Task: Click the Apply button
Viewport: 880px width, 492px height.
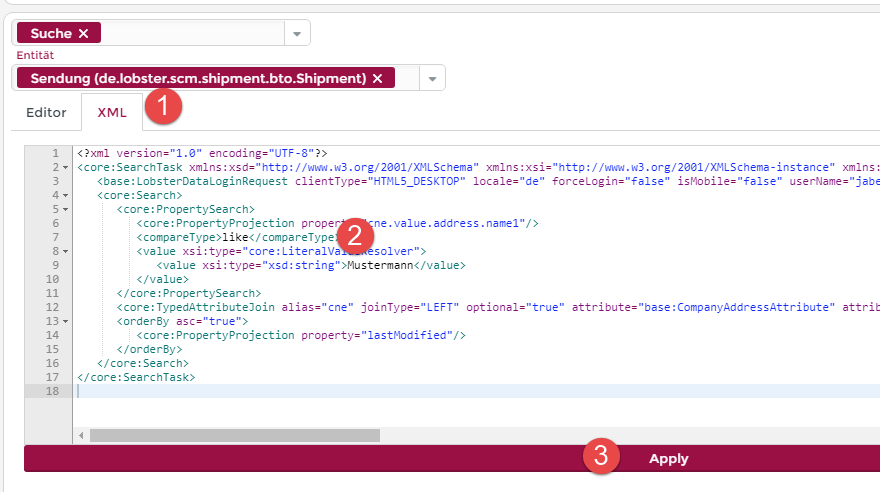Action: pyautogui.click(x=668, y=458)
